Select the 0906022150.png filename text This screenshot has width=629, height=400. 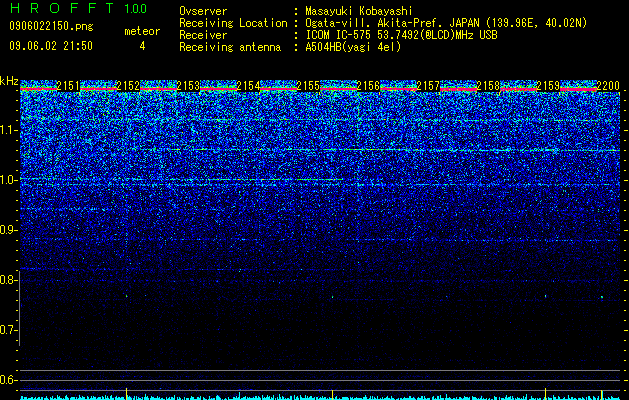pyautogui.click(x=51, y=27)
